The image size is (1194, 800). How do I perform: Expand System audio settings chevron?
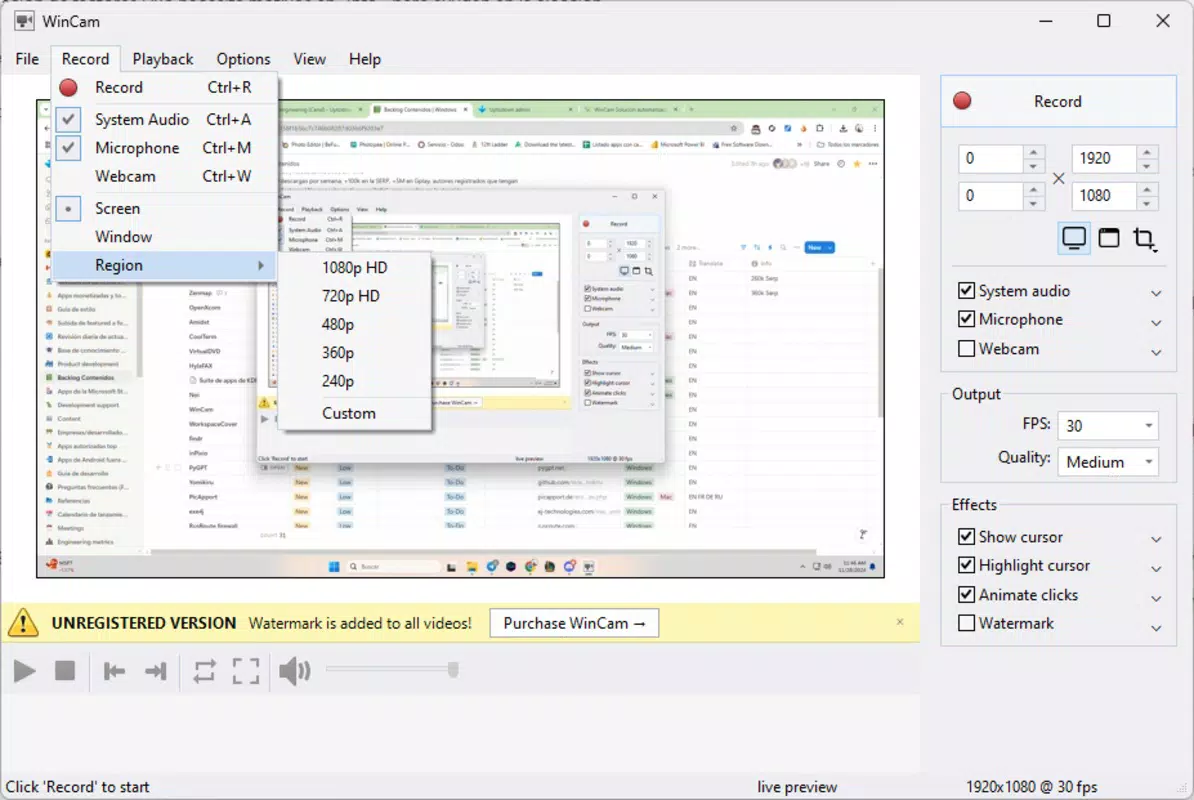pos(1156,293)
